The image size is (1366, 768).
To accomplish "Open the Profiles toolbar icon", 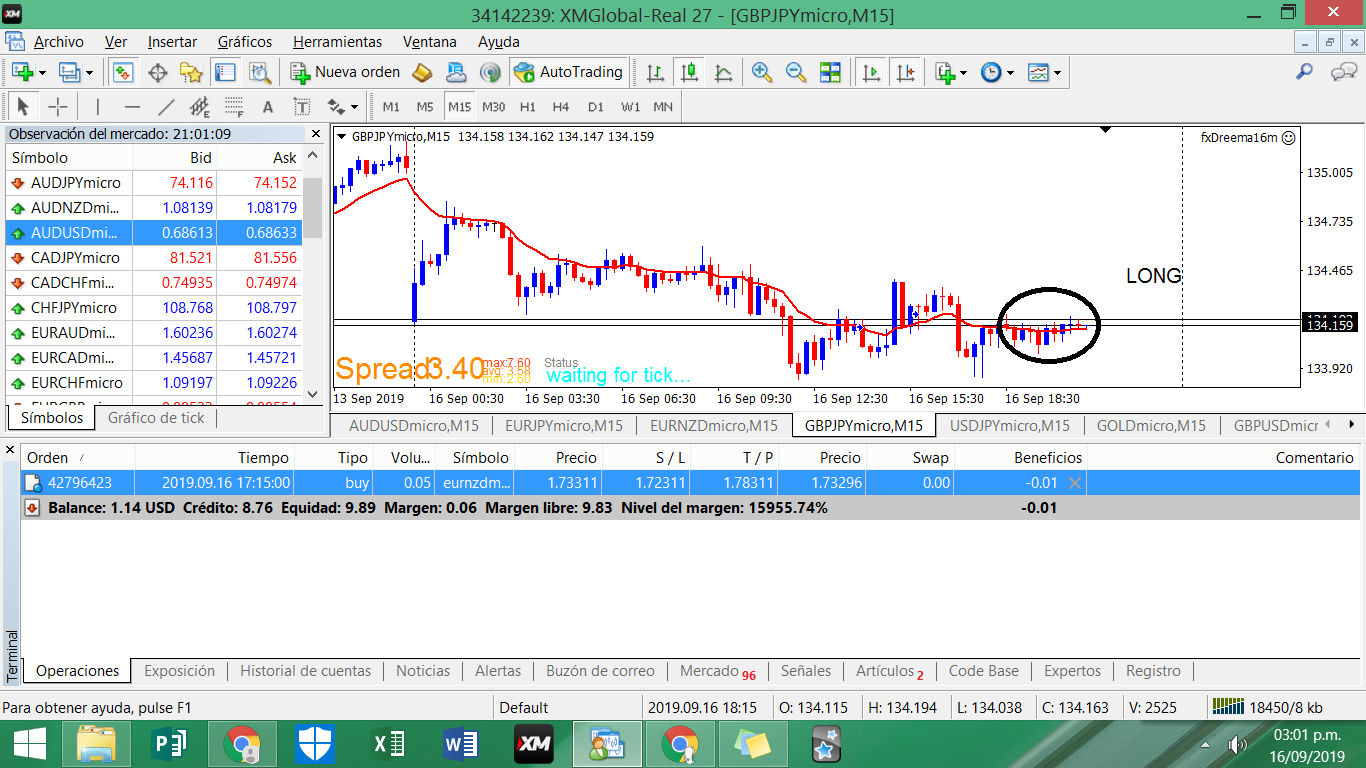I will coord(68,72).
